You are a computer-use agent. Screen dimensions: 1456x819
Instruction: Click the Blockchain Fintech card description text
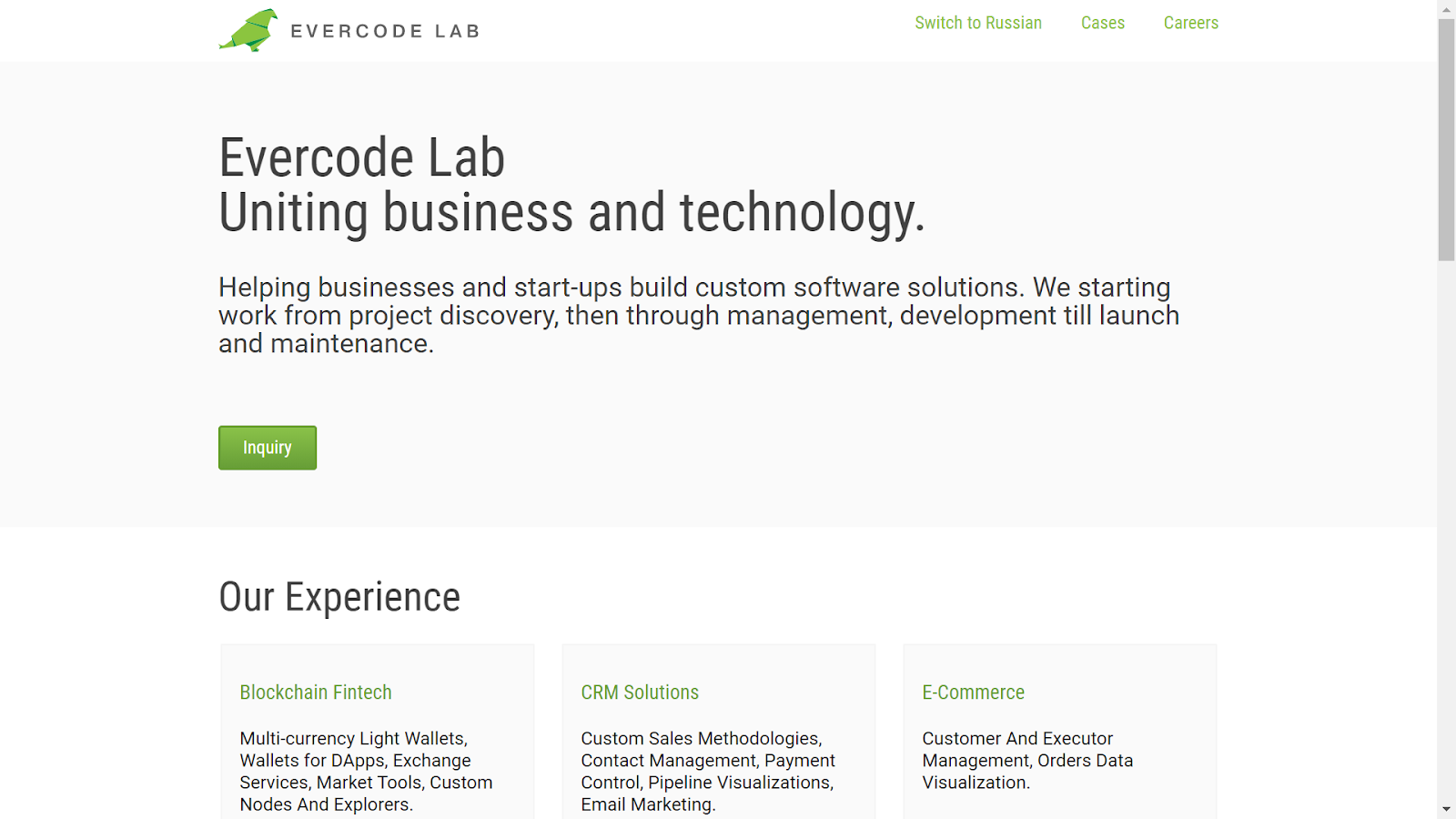(366, 772)
